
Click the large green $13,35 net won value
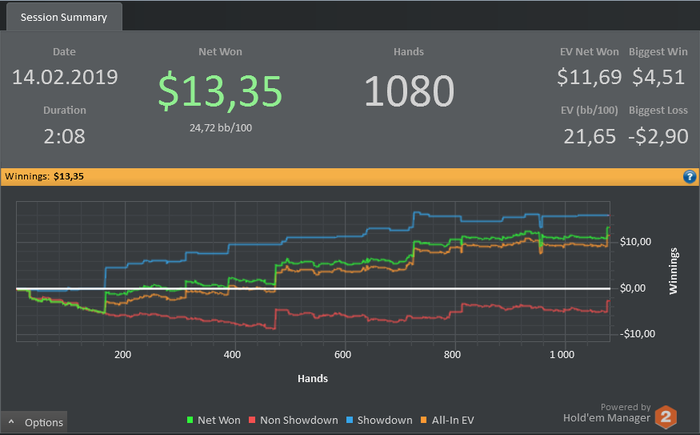(x=220, y=92)
